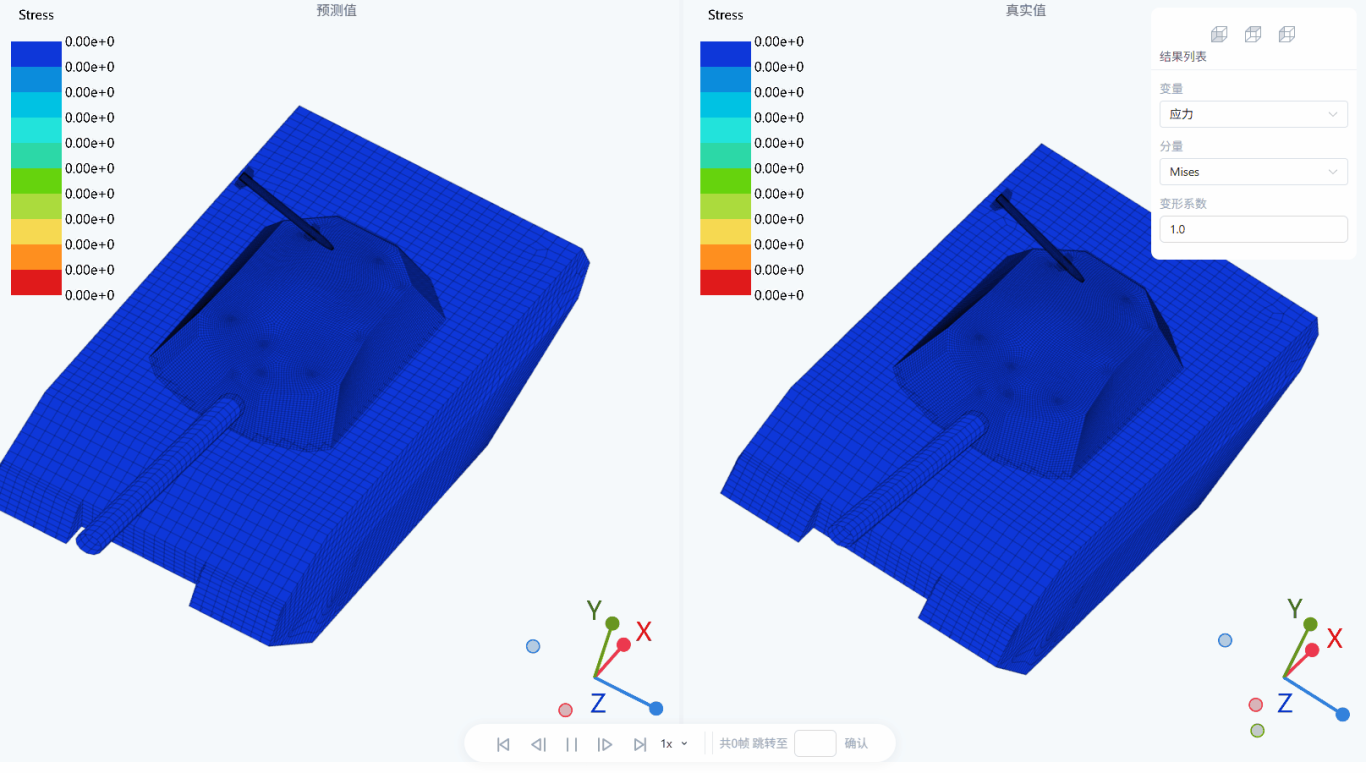Click the 变形系数 field with 1.0

(x=1253, y=229)
